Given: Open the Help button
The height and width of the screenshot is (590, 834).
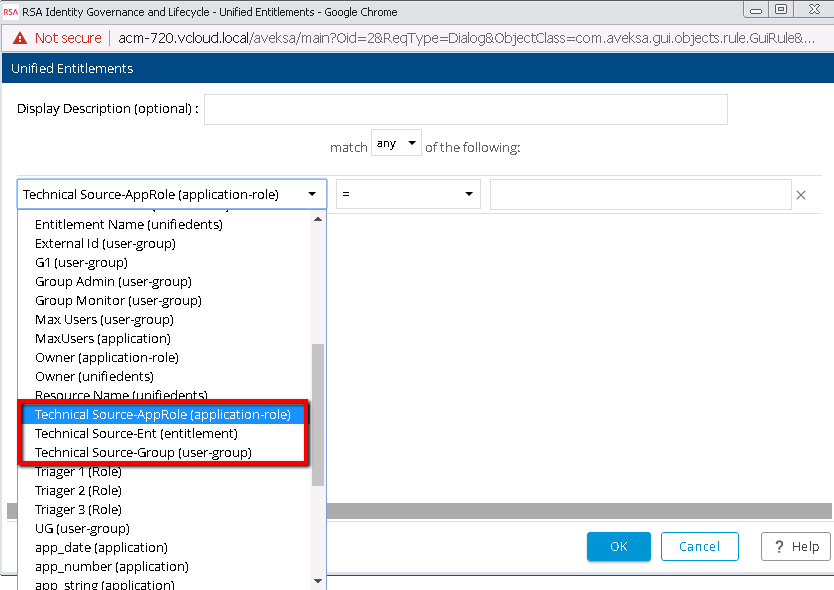Looking at the screenshot, I should pyautogui.click(x=795, y=546).
